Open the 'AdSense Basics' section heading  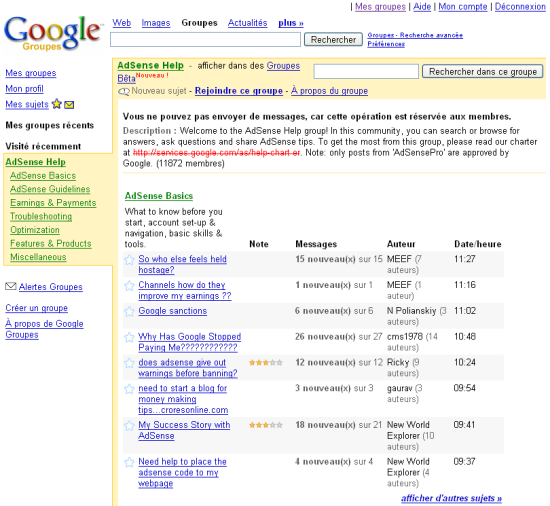tap(159, 196)
